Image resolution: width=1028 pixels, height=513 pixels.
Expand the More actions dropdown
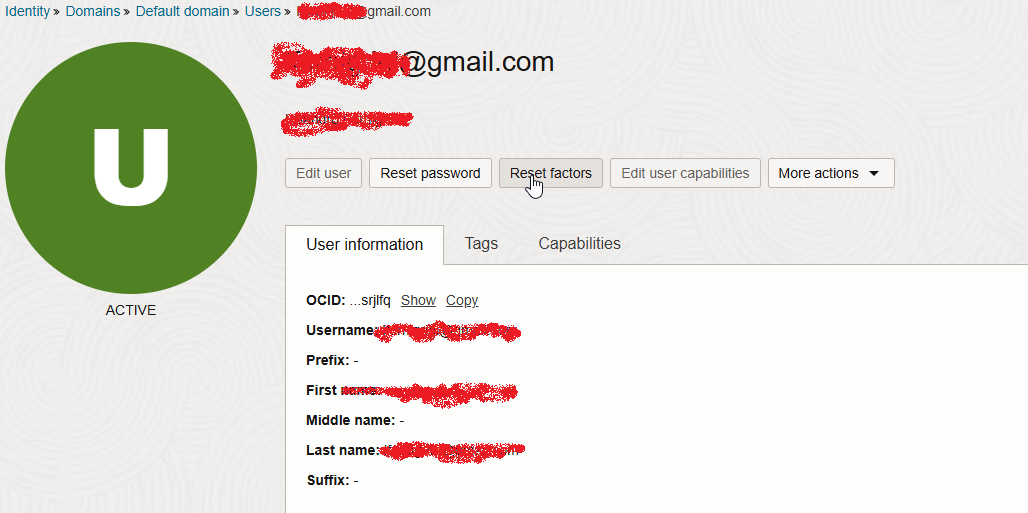click(x=830, y=173)
